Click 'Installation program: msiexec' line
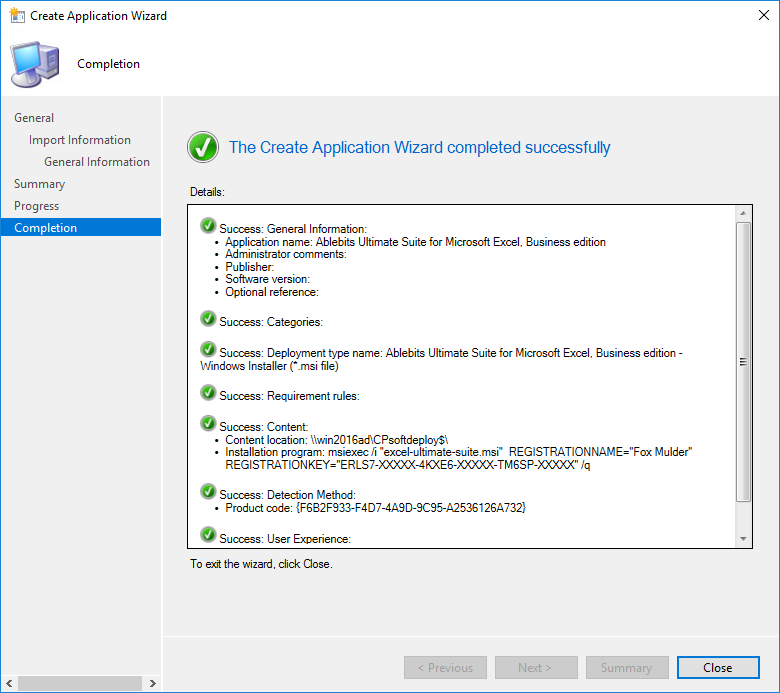This screenshot has width=780, height=693. tap(459, 452)
